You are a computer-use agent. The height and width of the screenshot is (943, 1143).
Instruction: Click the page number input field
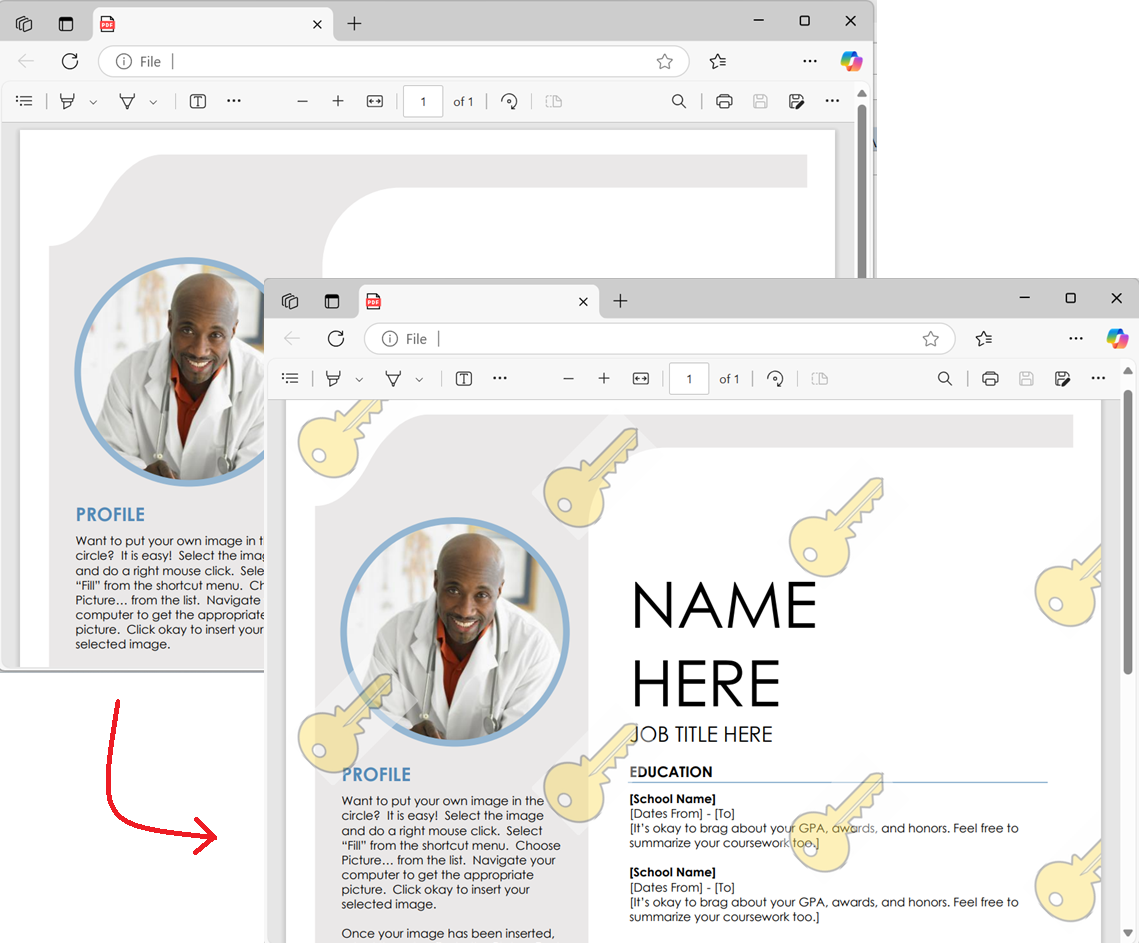click(688, 378)
